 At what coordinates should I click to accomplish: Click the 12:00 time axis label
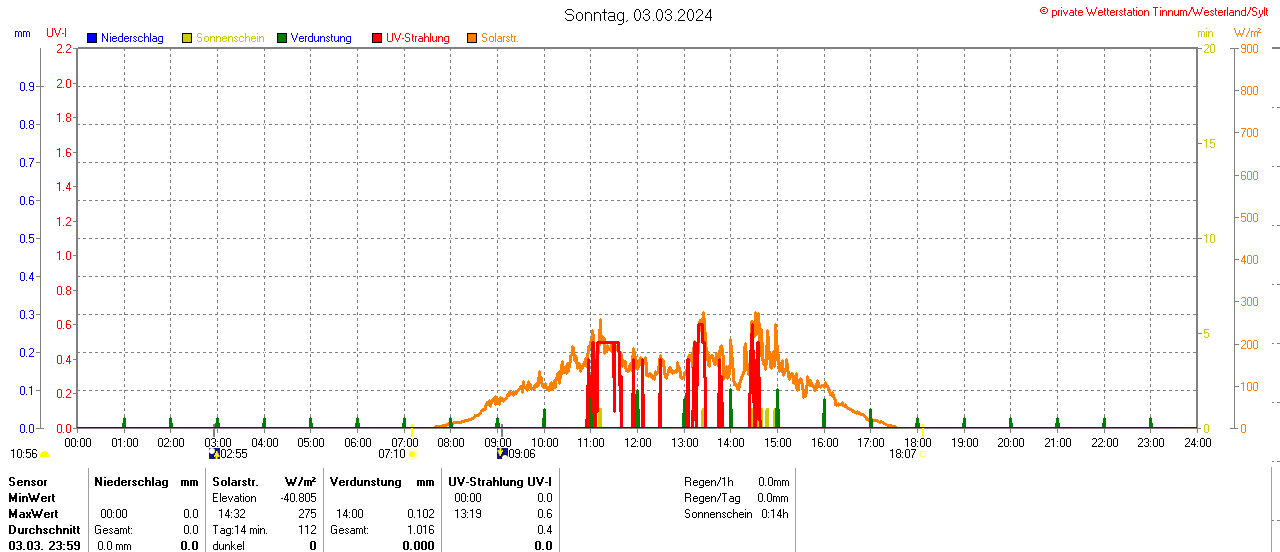click(638, 442)
